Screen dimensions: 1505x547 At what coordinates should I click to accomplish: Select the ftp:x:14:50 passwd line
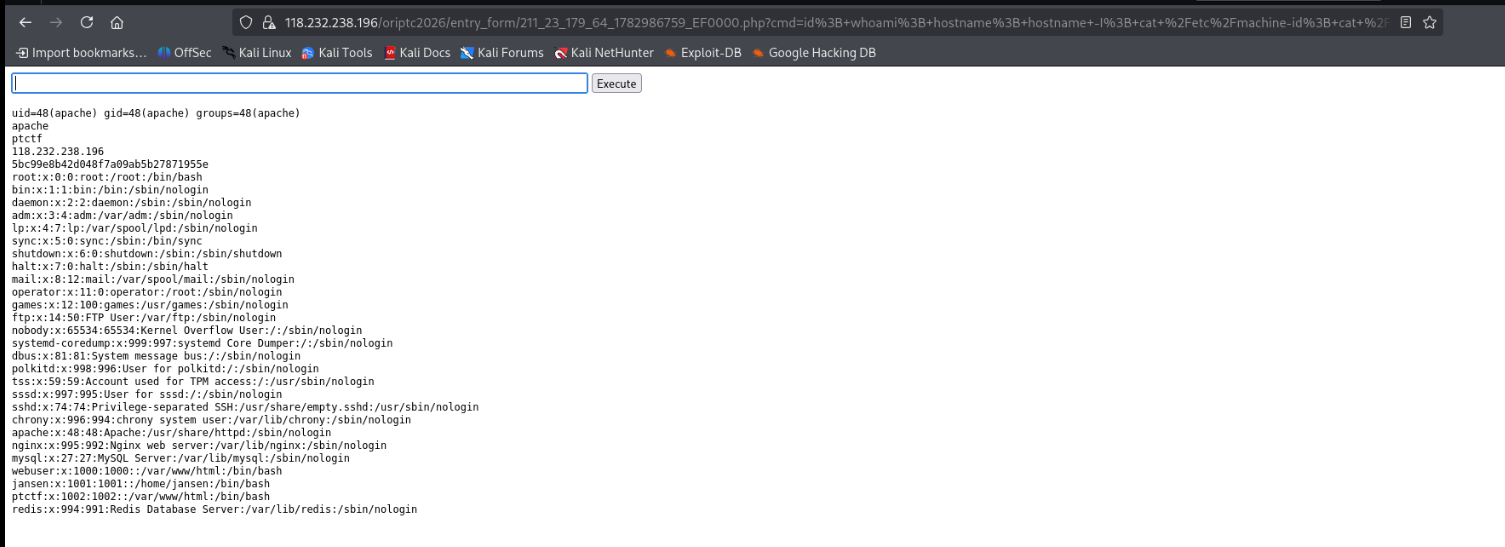coord(144,318)
